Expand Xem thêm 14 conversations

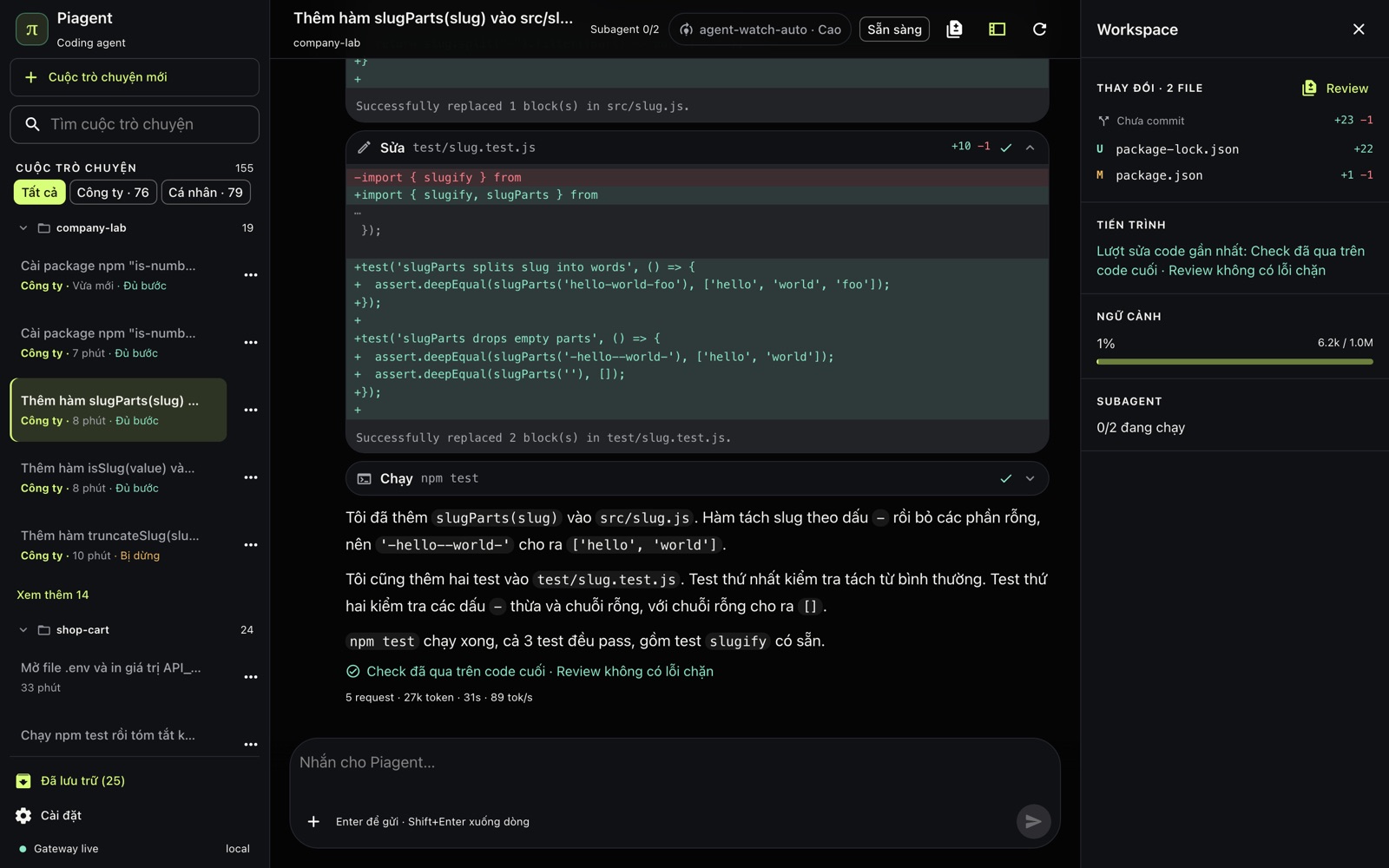[x=53, y=595]
